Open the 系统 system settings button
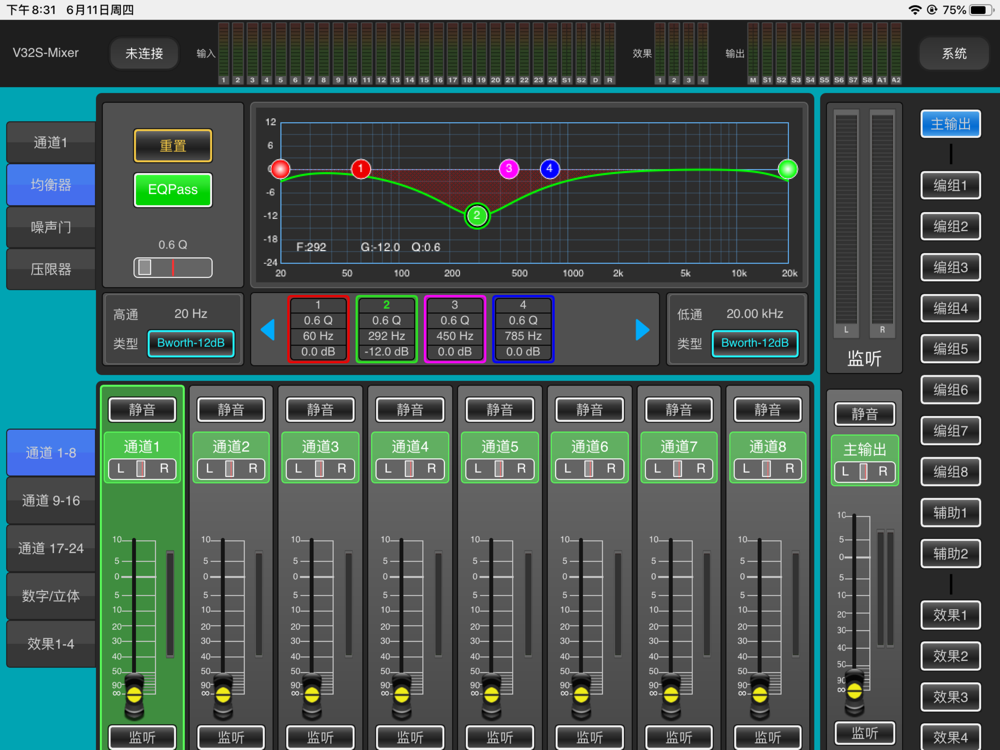 point(954,53)
